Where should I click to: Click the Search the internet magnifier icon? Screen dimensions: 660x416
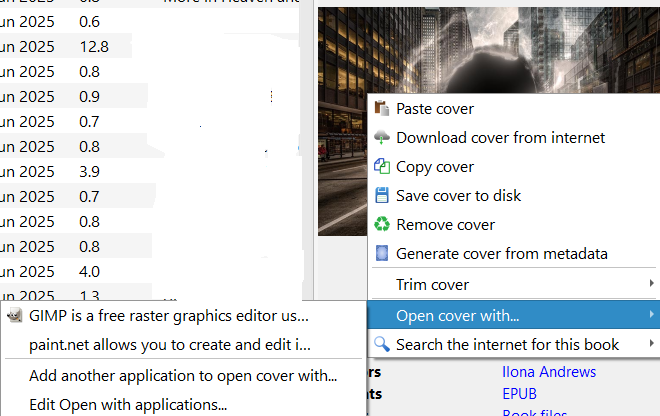pos(382,345)
